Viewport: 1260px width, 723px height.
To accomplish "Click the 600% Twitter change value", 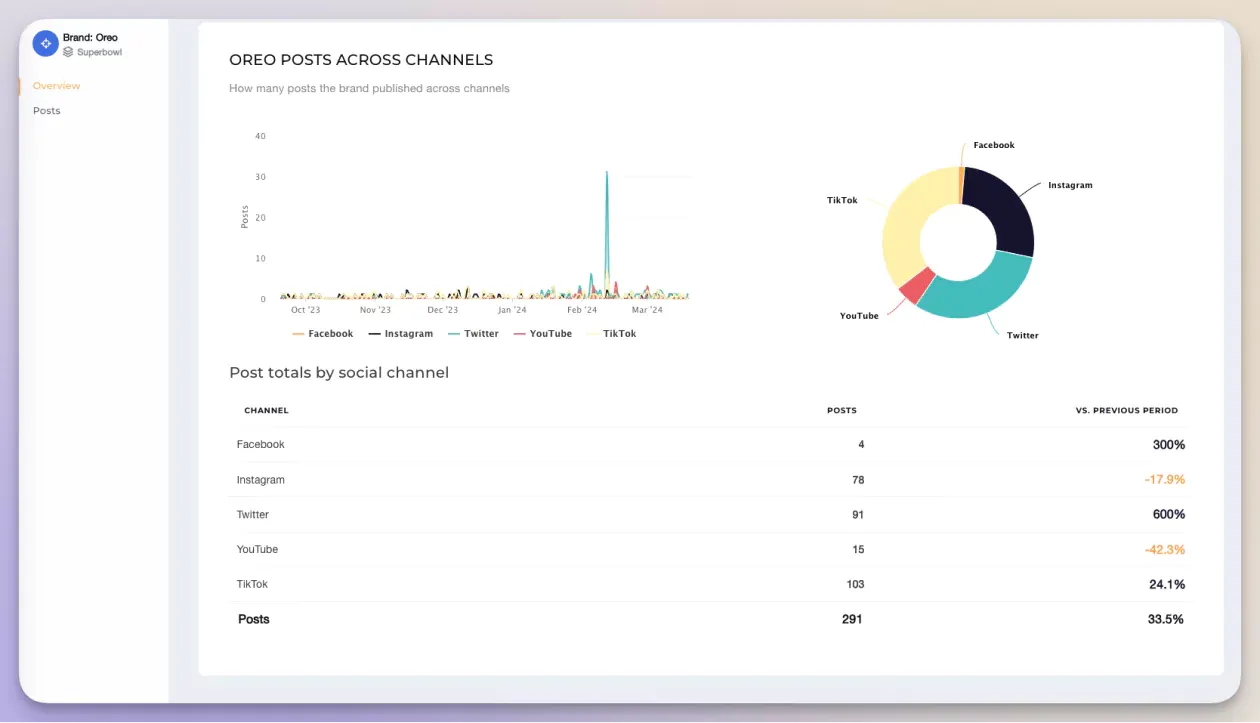I will [x=1169, y=515].
